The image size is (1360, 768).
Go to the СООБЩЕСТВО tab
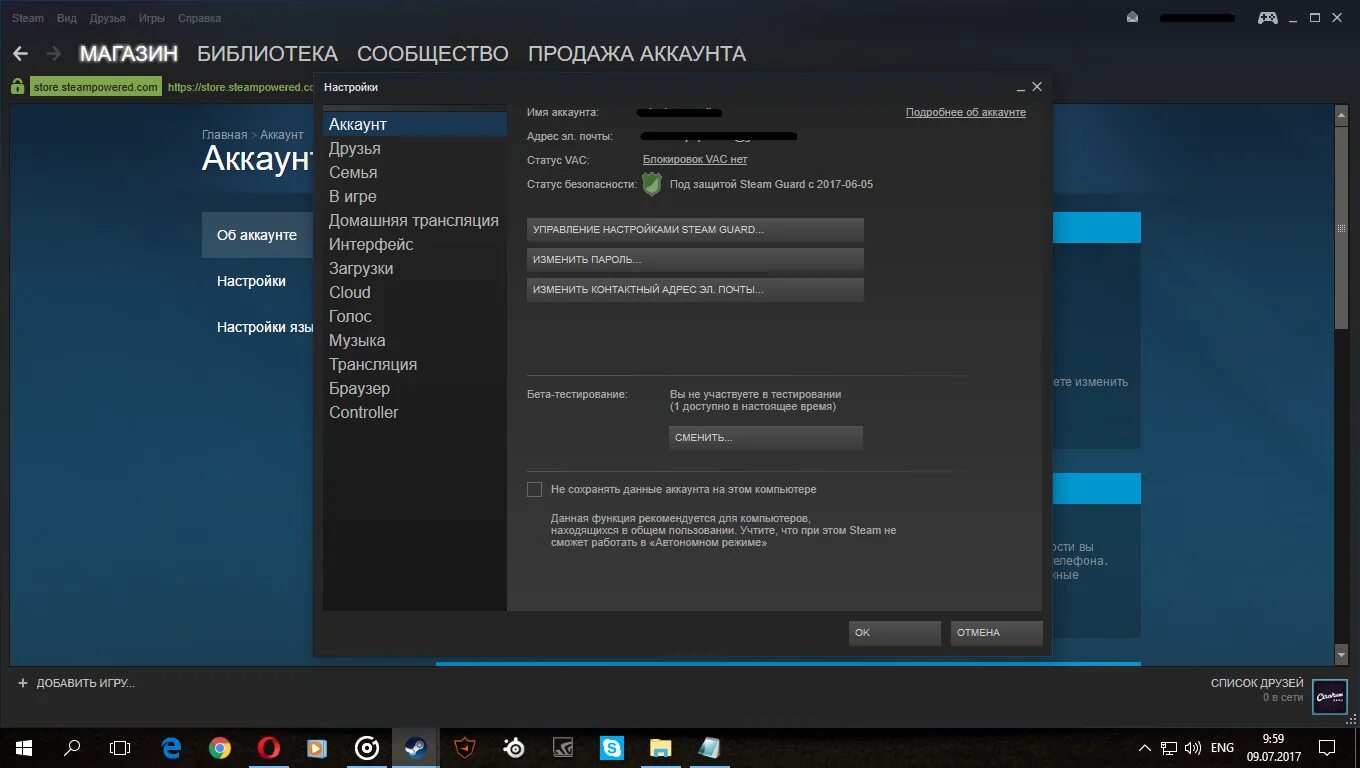[433, 54]
